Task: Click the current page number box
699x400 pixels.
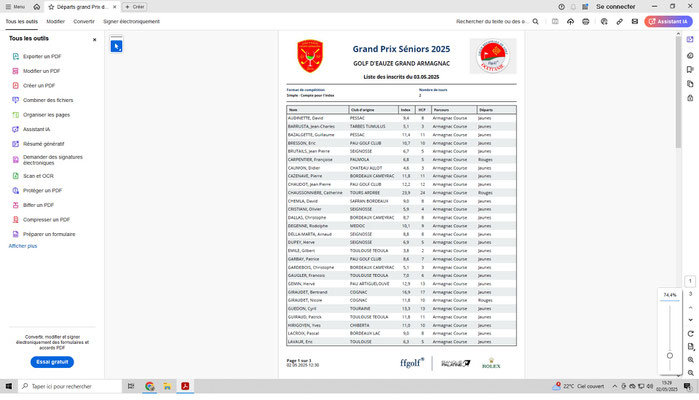Action: coord(690,281)
